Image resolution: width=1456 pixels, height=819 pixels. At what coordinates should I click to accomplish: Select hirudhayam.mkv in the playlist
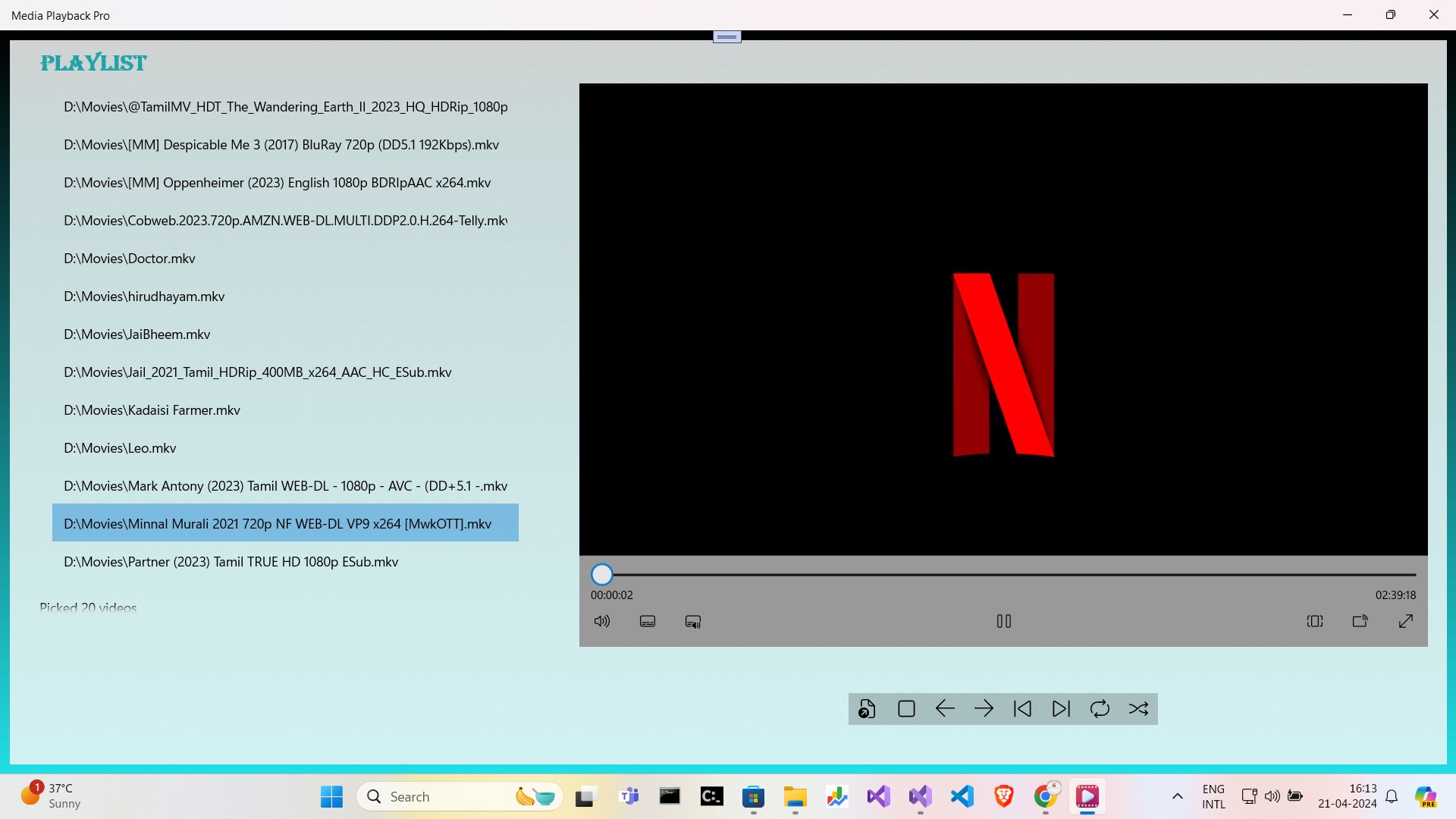pyautogui.click(x=285, y=297)
